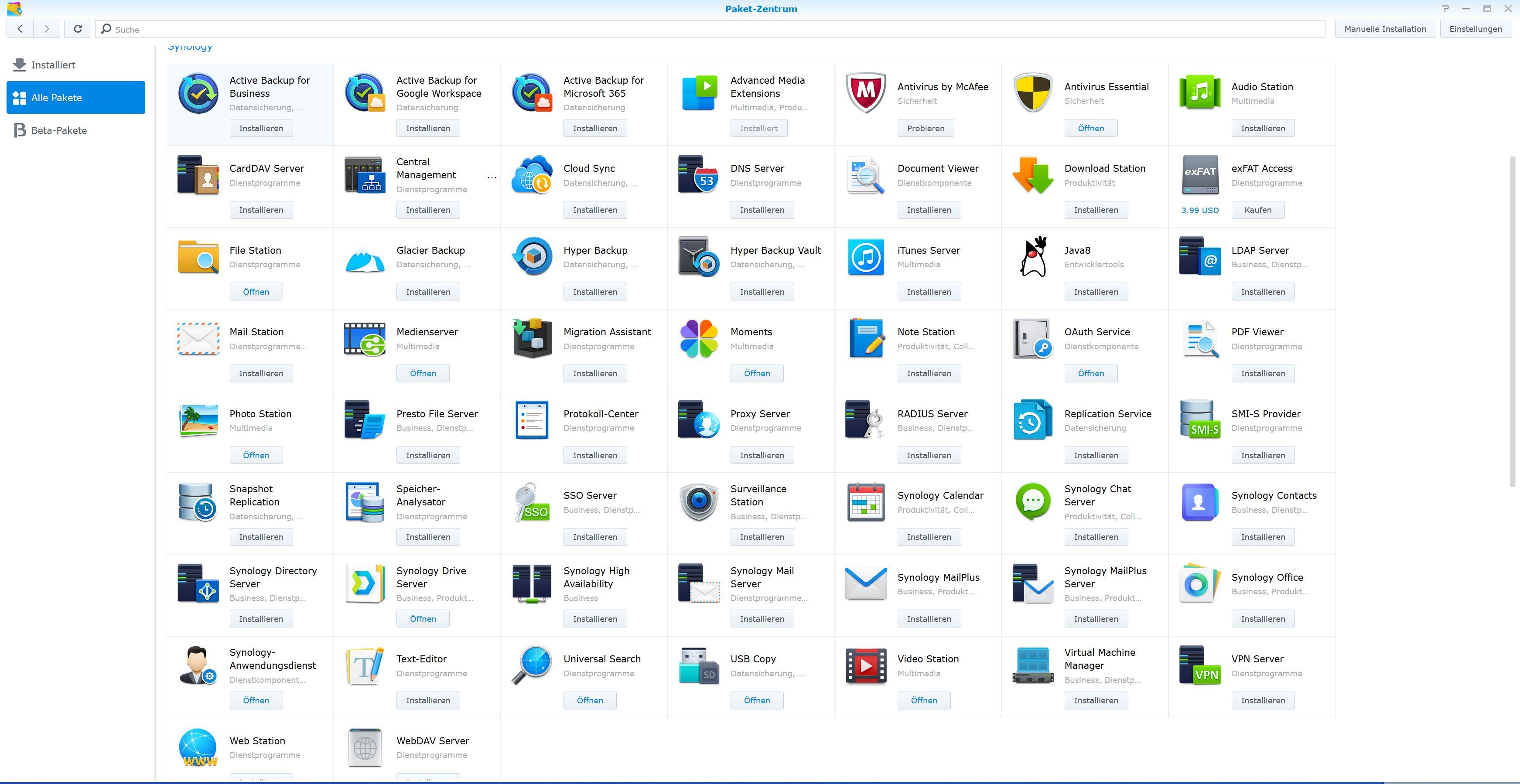Install the Hyper Backup package
Screen dimensions: 1520x784
(595, 292)
